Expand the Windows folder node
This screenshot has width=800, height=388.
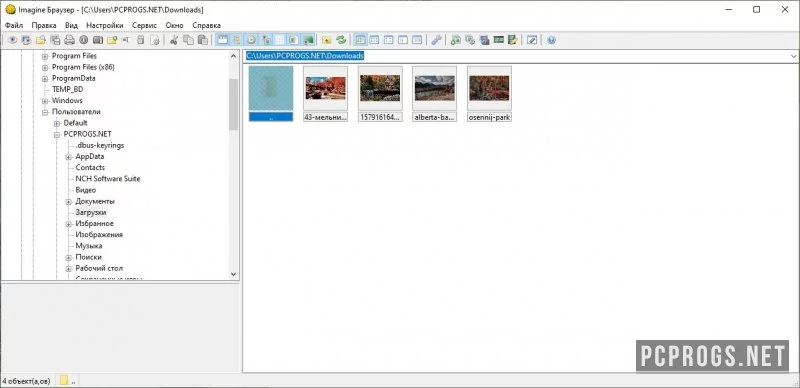(45, 101)
